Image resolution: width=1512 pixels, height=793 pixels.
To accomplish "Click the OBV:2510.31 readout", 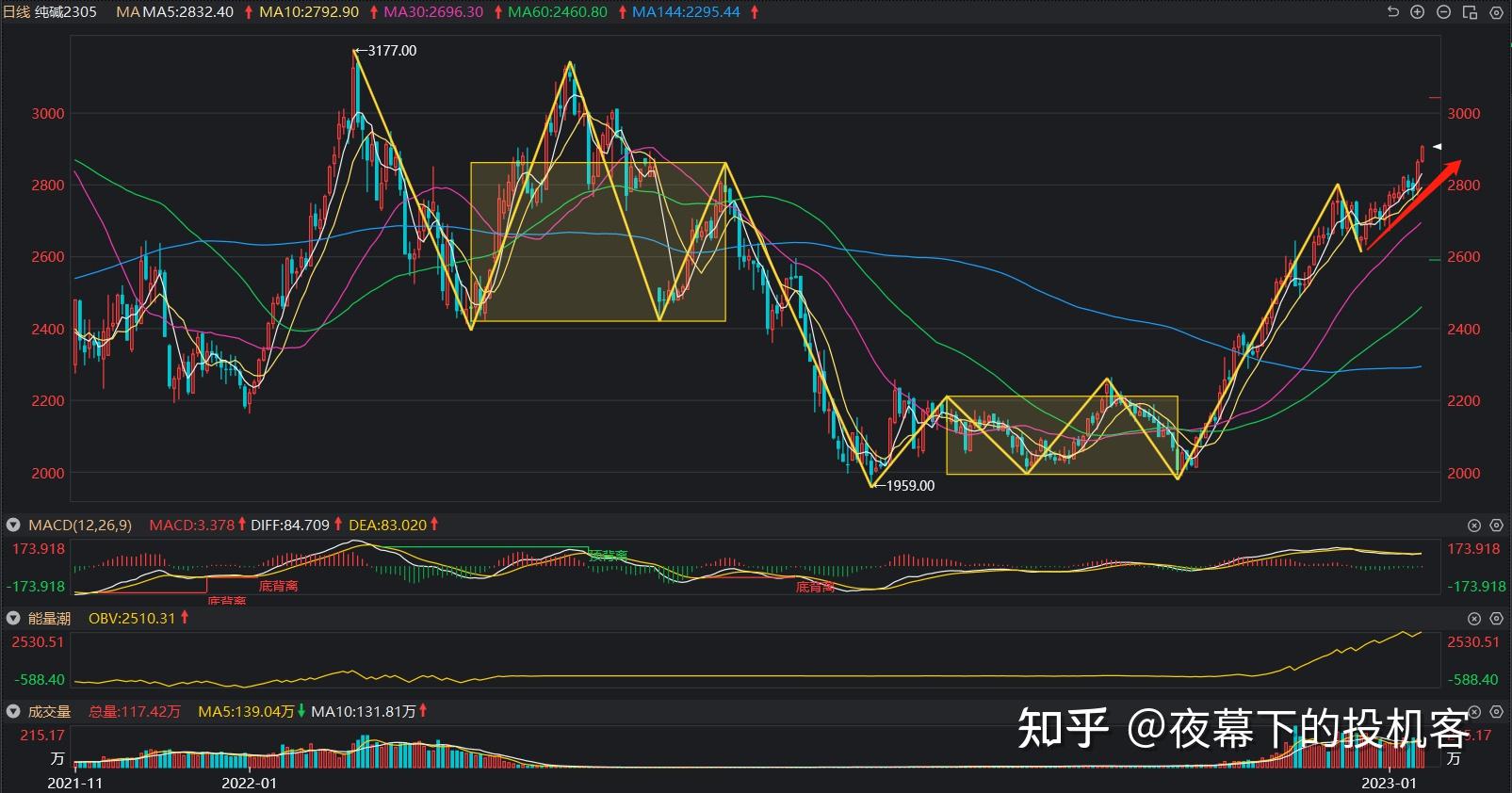I will tap(132, 619).
